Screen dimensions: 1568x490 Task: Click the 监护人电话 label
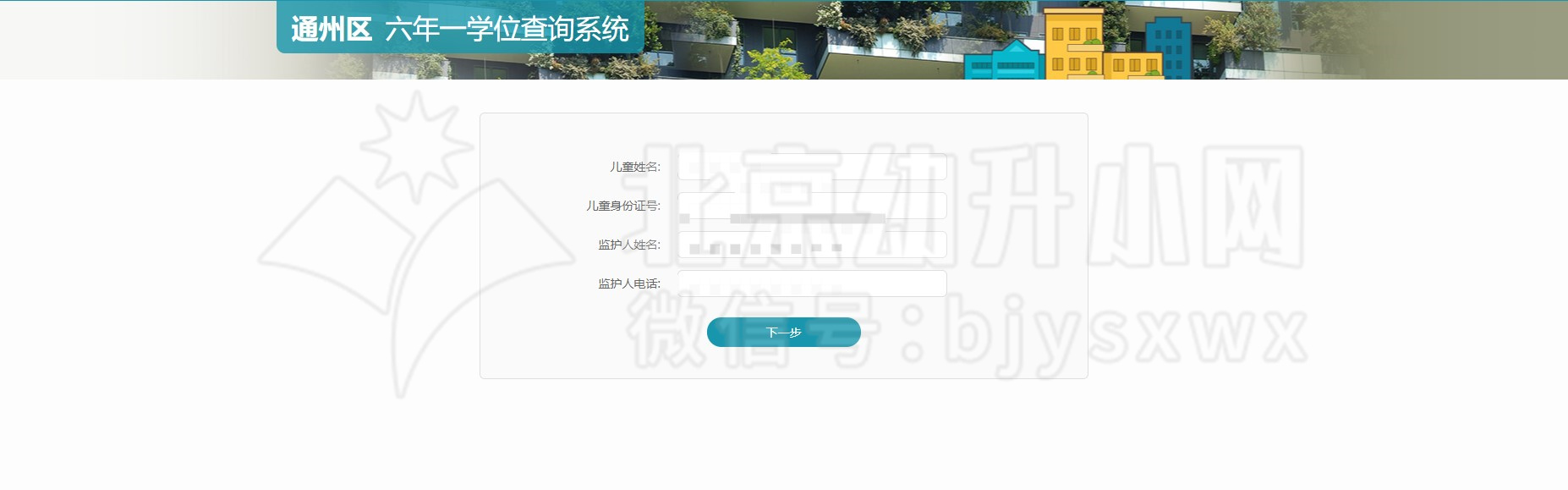pos(628,284)
